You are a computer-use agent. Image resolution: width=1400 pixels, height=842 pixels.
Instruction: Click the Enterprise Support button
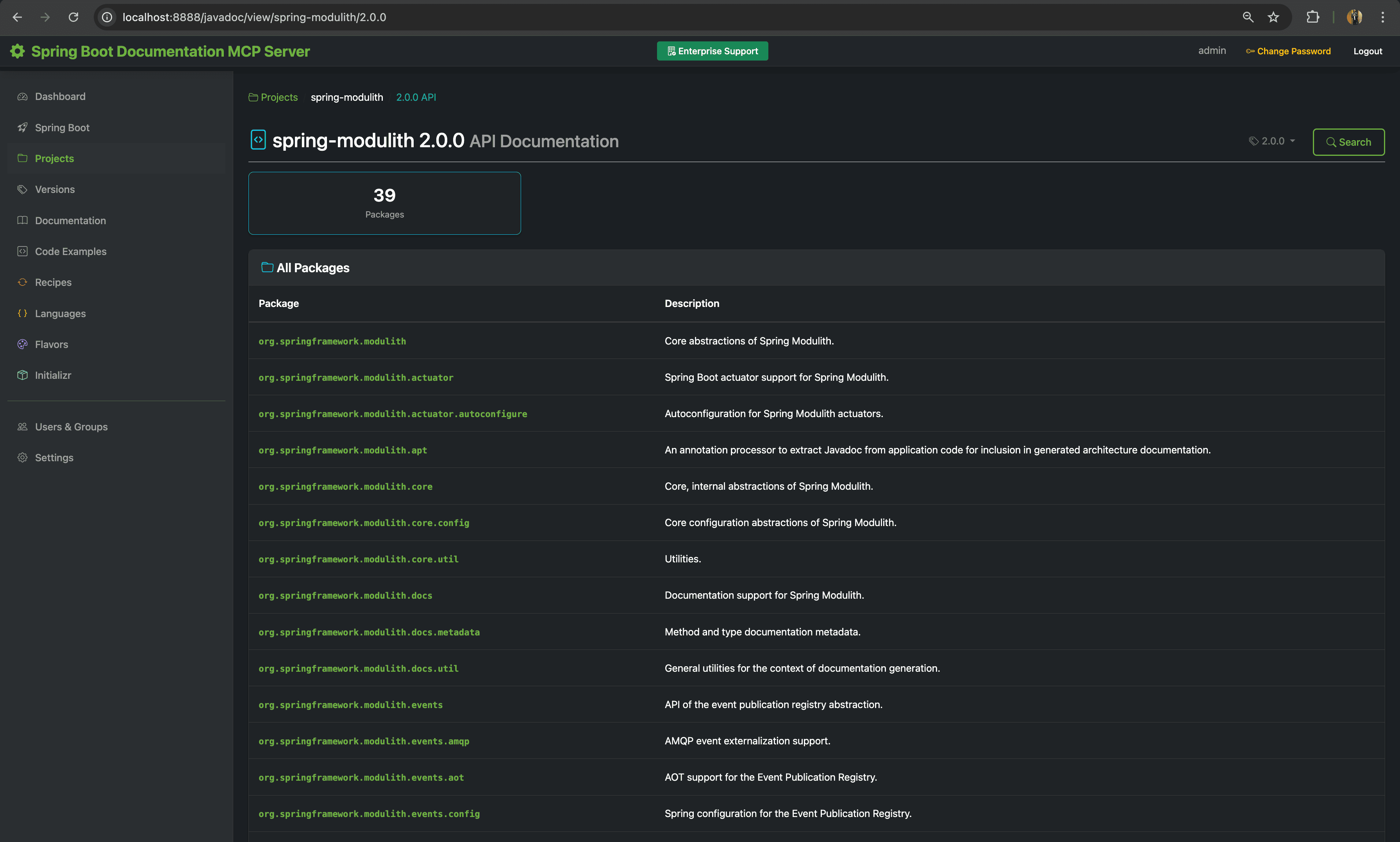[712, 50]
